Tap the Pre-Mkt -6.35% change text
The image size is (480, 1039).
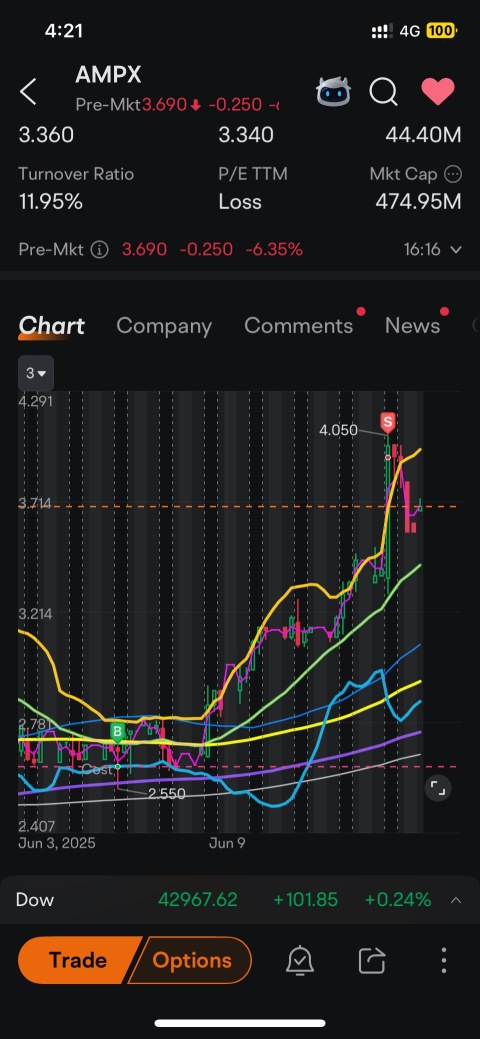point(274,250)
